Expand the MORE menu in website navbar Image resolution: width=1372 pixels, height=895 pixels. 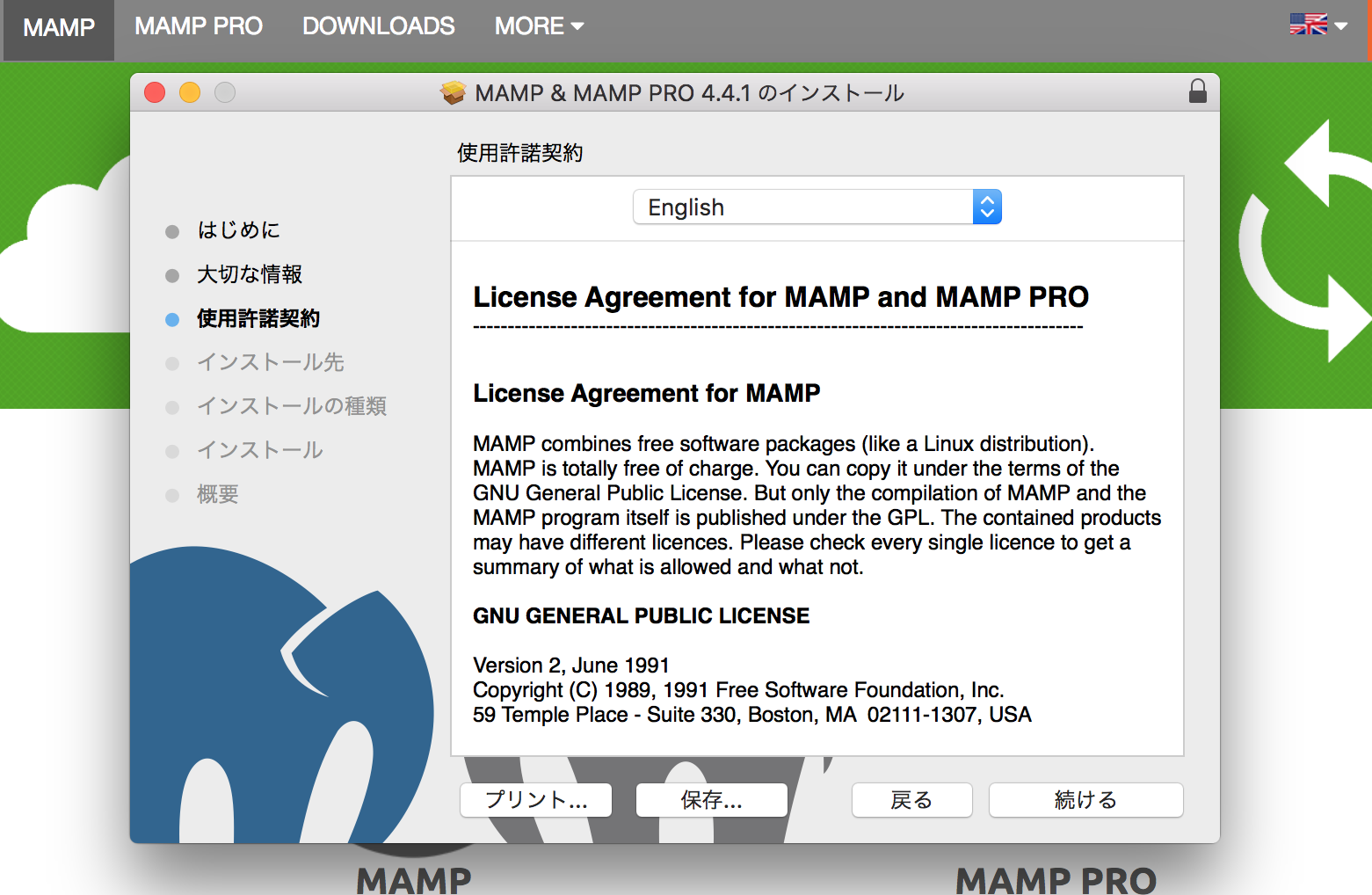click(539, 26)
